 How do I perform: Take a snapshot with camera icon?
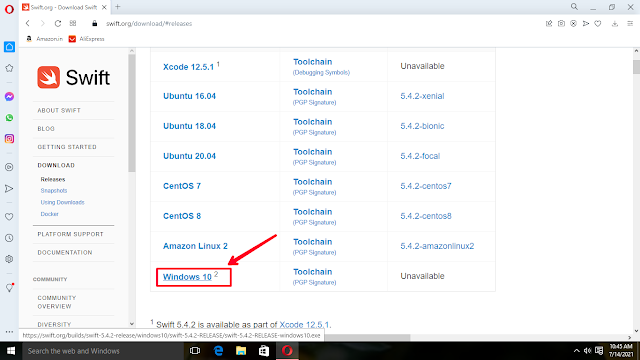[x=561, y=24]
